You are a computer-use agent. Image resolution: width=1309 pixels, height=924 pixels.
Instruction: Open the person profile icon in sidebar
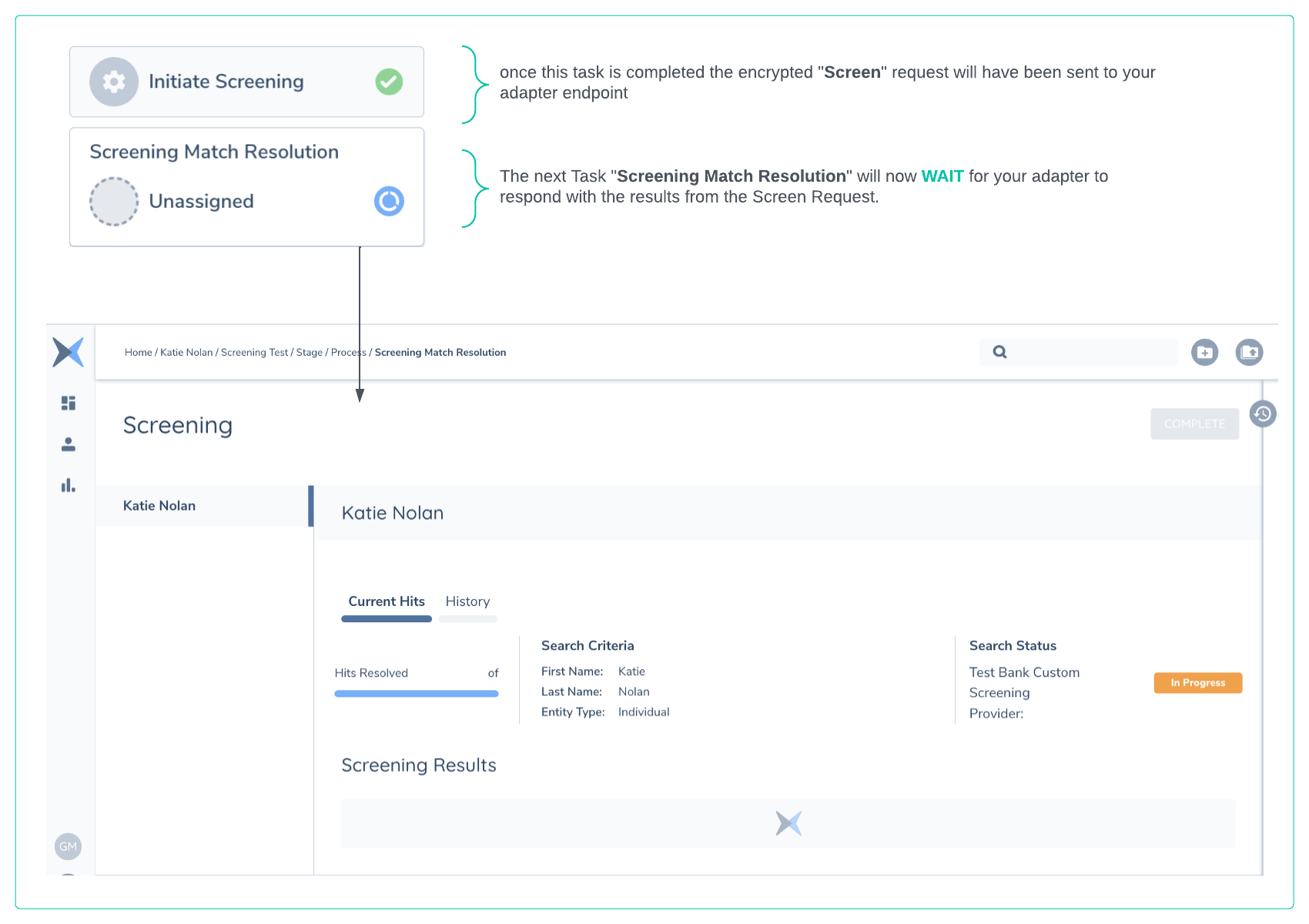click(69, 444)
